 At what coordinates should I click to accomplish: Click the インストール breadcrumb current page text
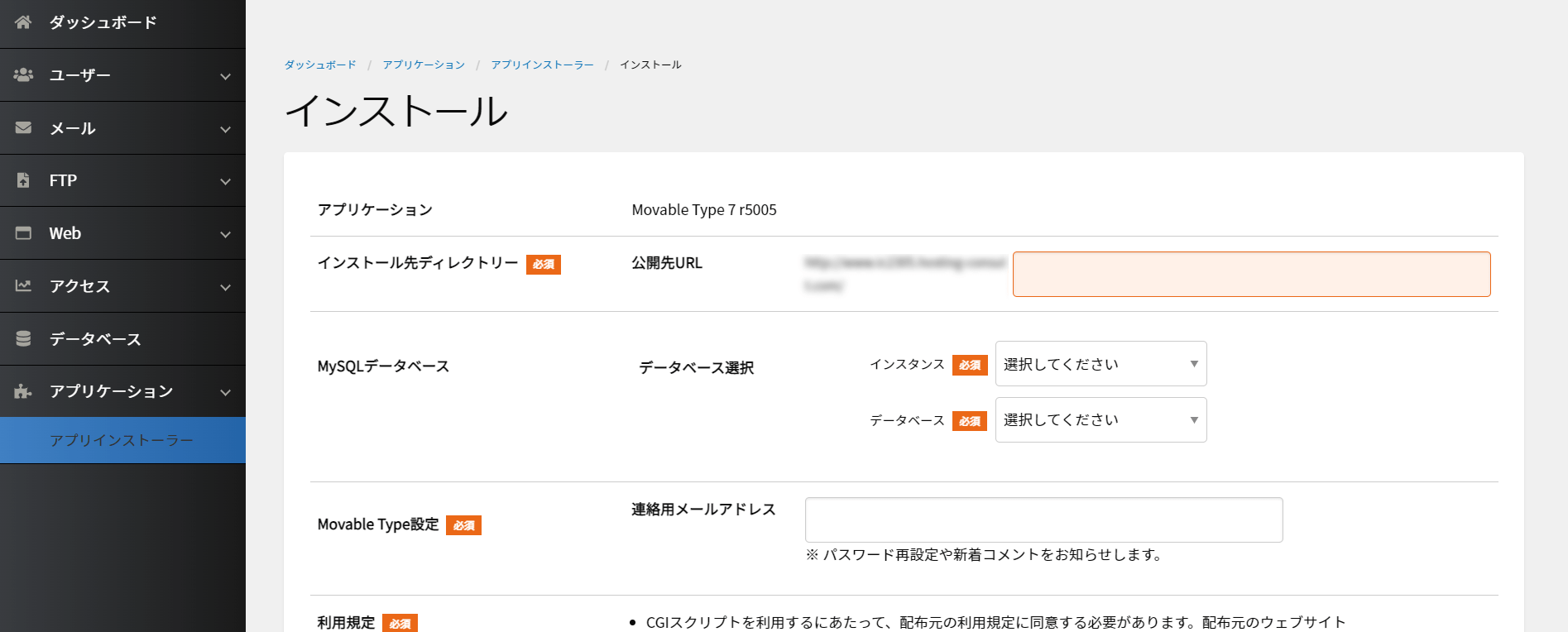point(650,65)
